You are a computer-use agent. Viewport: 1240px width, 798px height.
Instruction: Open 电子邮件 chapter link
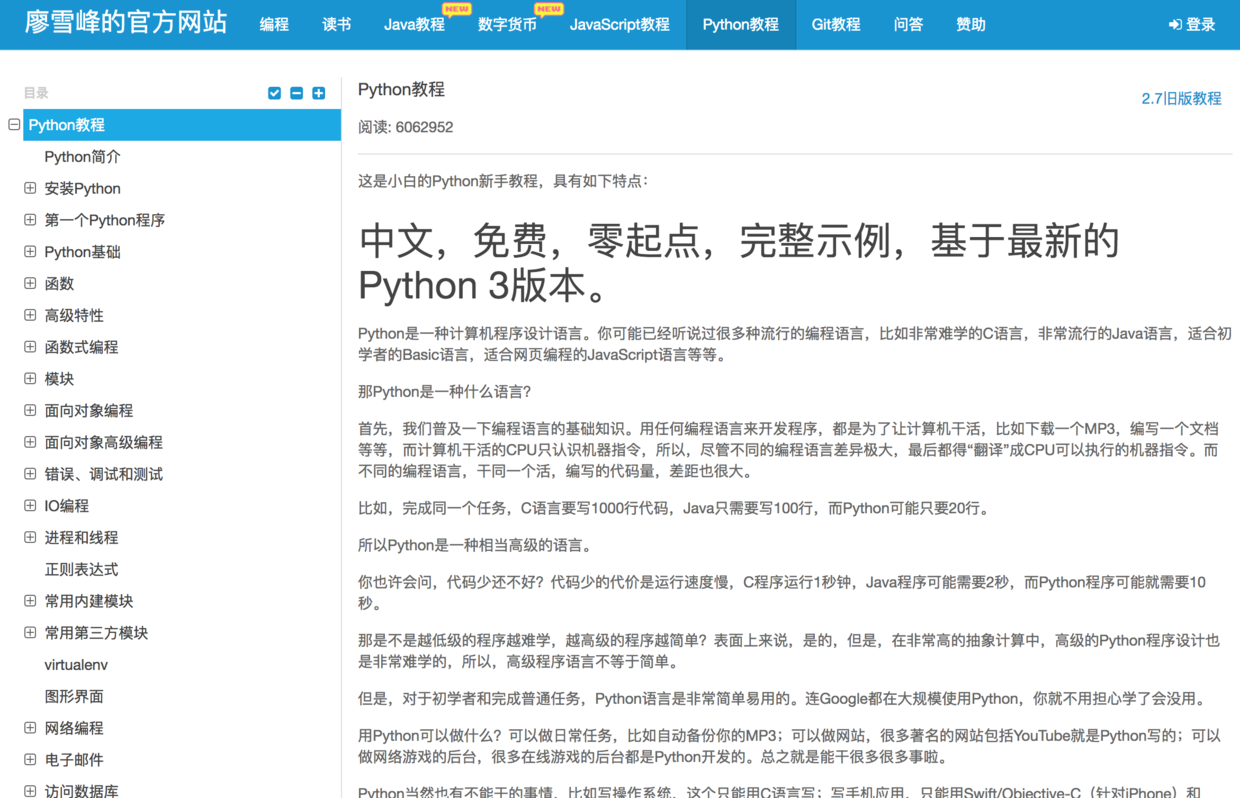click(74, 760)
